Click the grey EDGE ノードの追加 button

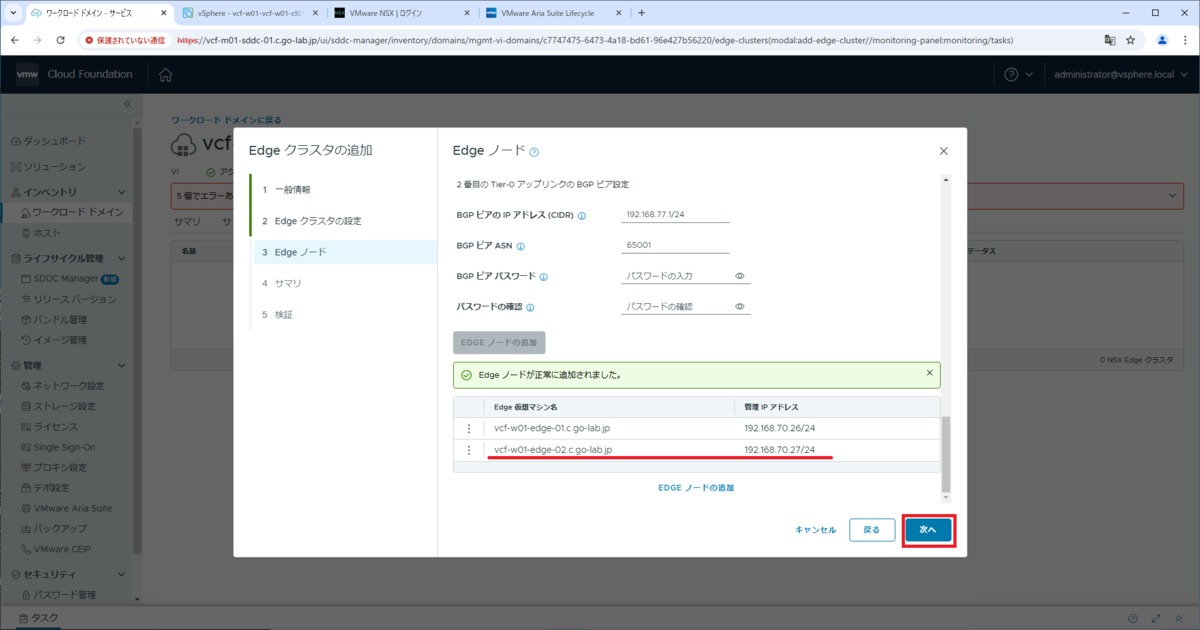(x=499, y=342)
